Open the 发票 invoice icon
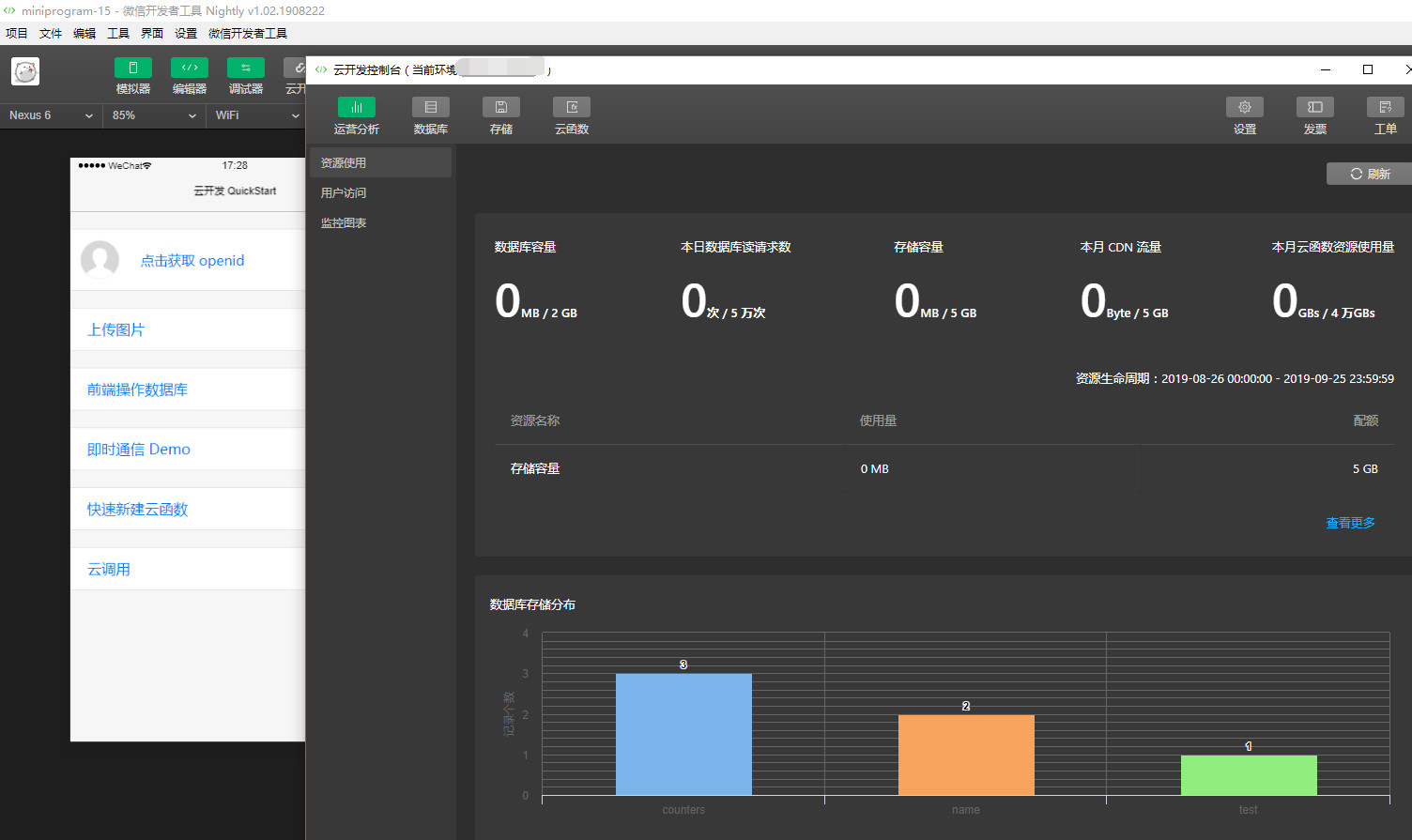The width and height of the screenshot is (1412, 840). click(1315, 107)
